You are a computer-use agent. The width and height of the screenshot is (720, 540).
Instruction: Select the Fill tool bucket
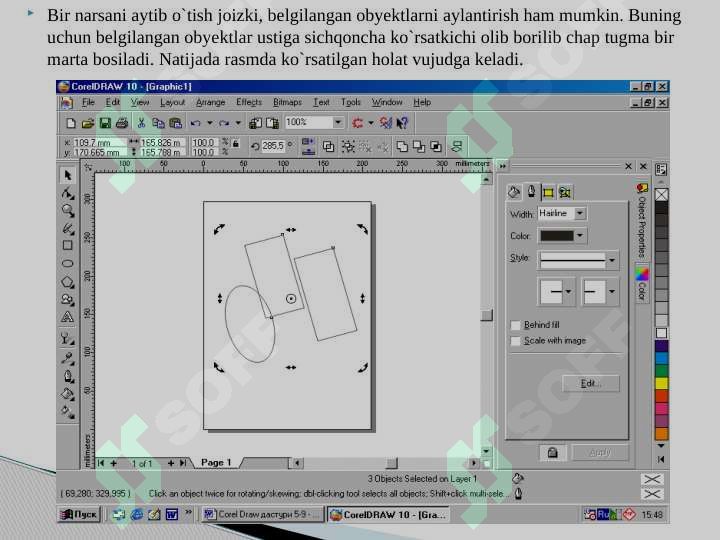(68, 394)
